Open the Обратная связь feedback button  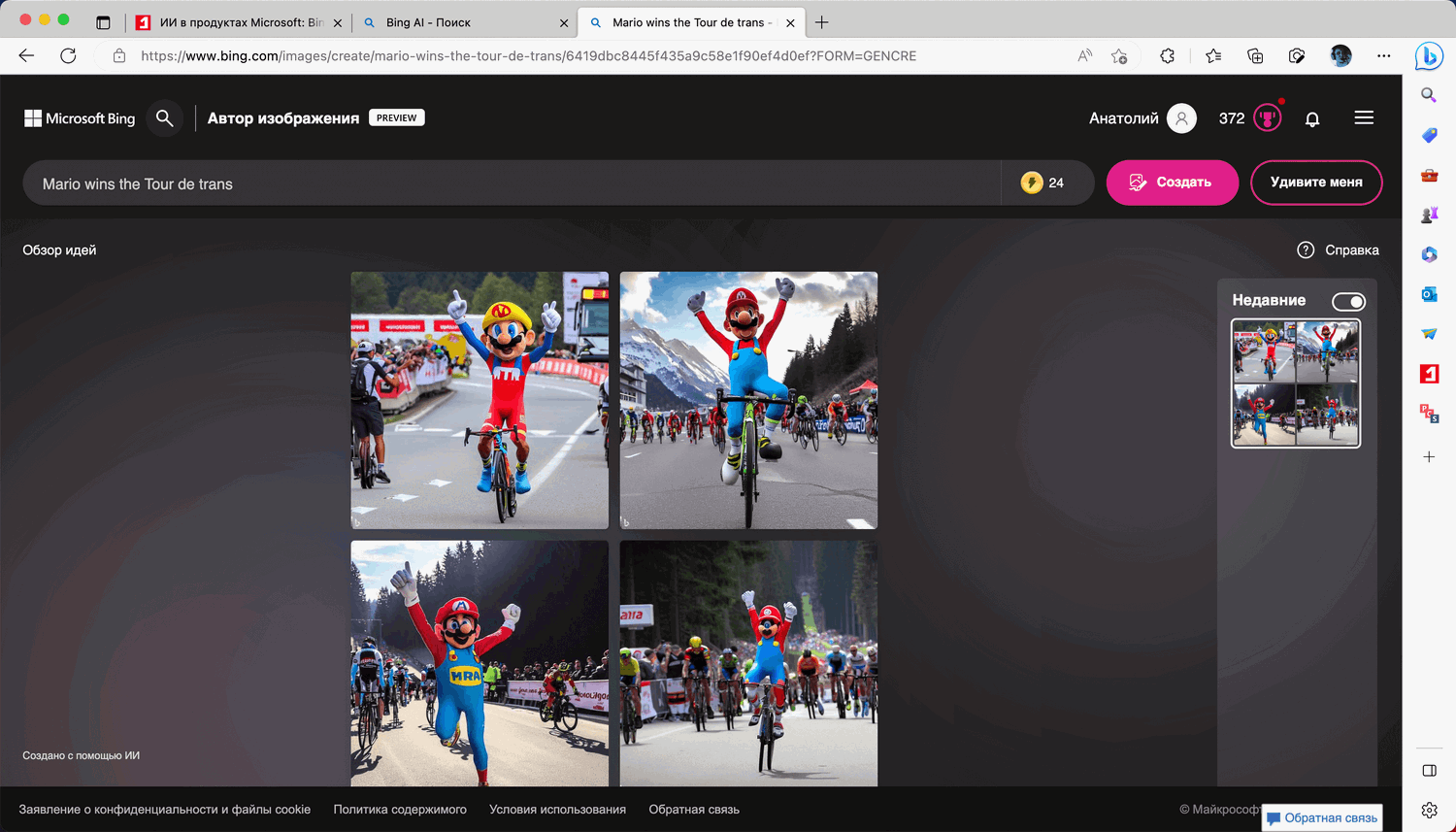pyautogui.click(x=1322, y=818)
